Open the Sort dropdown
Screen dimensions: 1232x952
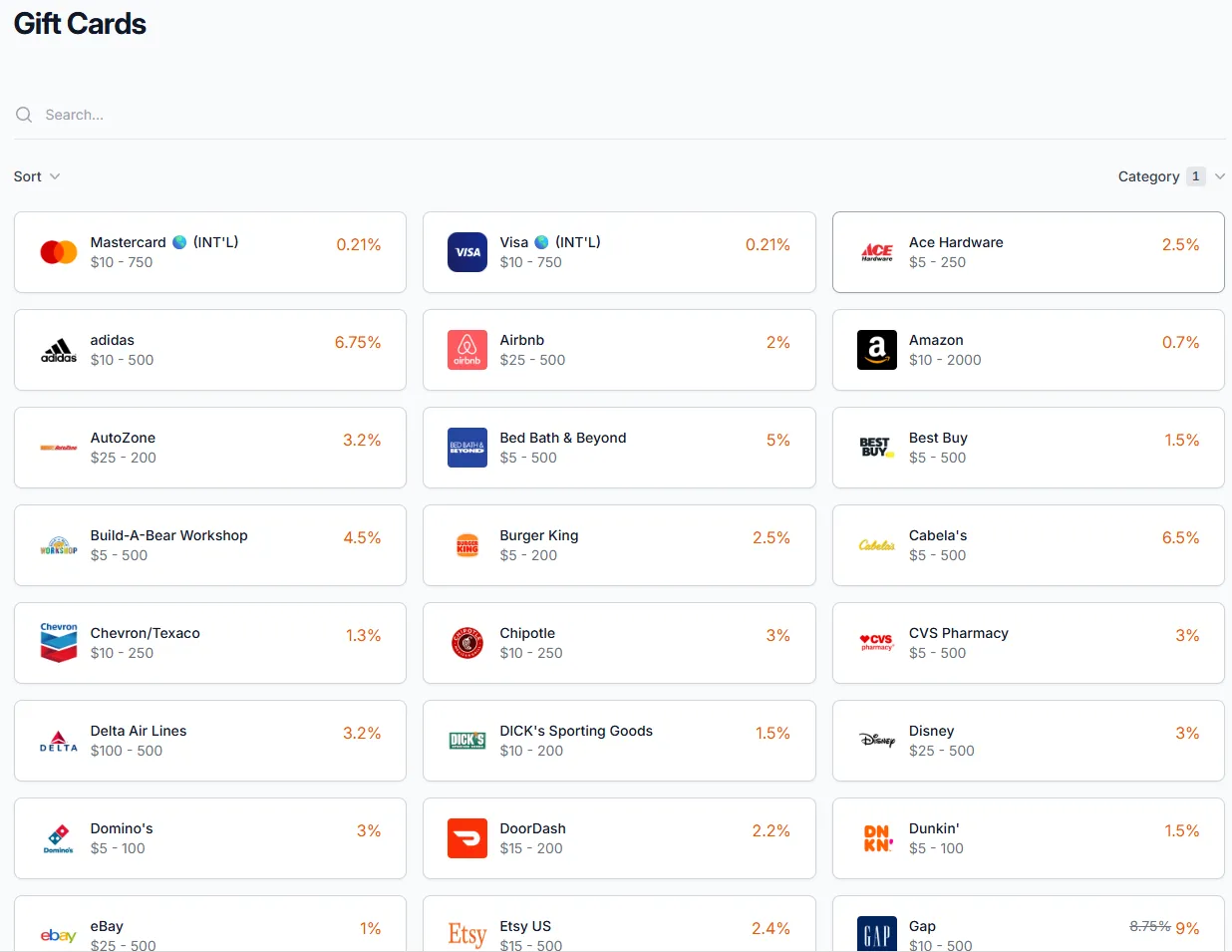point(37,176)
